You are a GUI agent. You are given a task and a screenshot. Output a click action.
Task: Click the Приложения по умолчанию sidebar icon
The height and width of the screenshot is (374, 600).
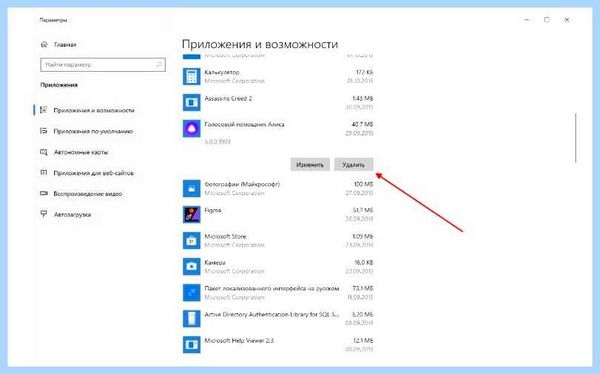(x=44, y=131)
